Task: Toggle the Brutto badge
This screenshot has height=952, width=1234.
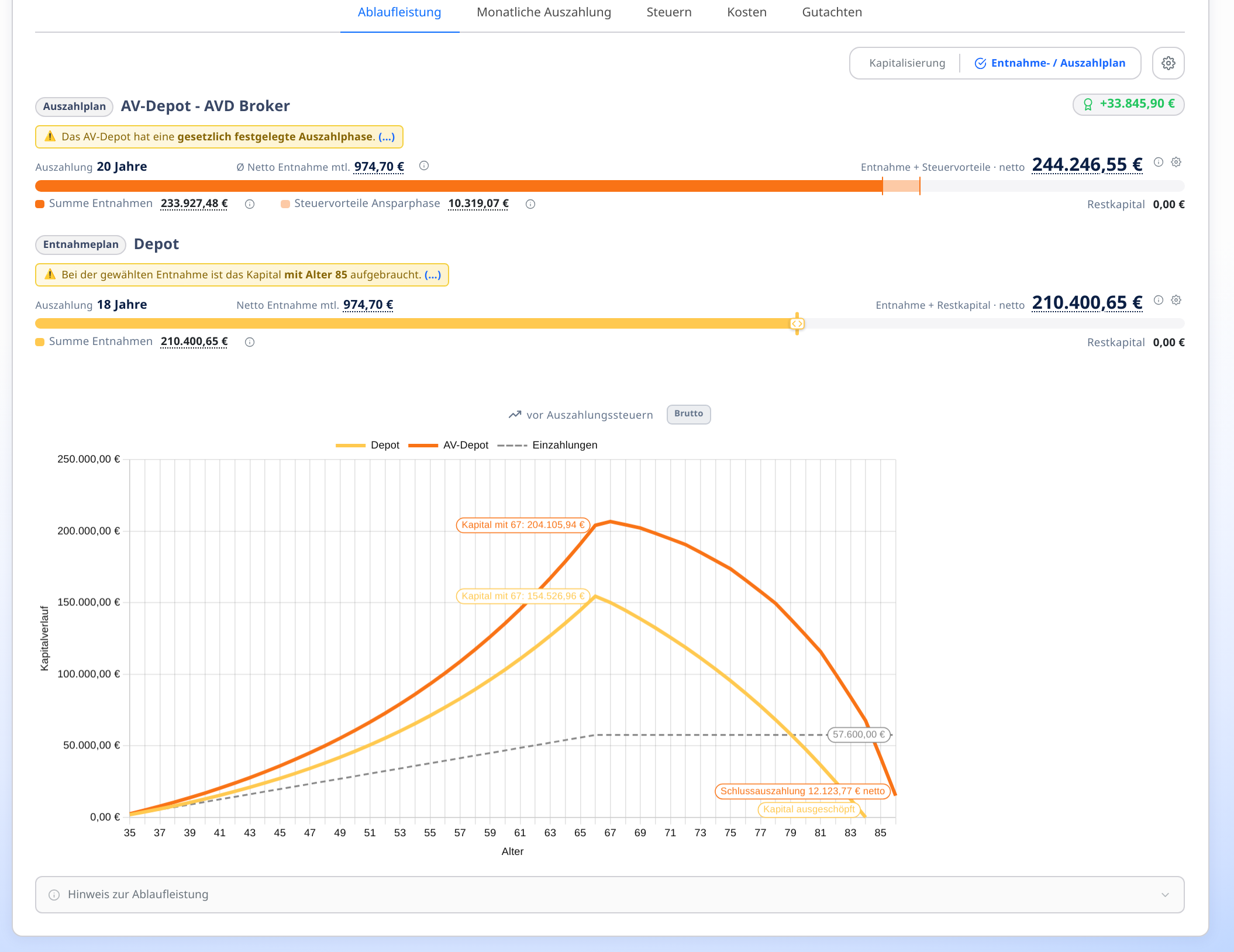Action: pos(688,414)
